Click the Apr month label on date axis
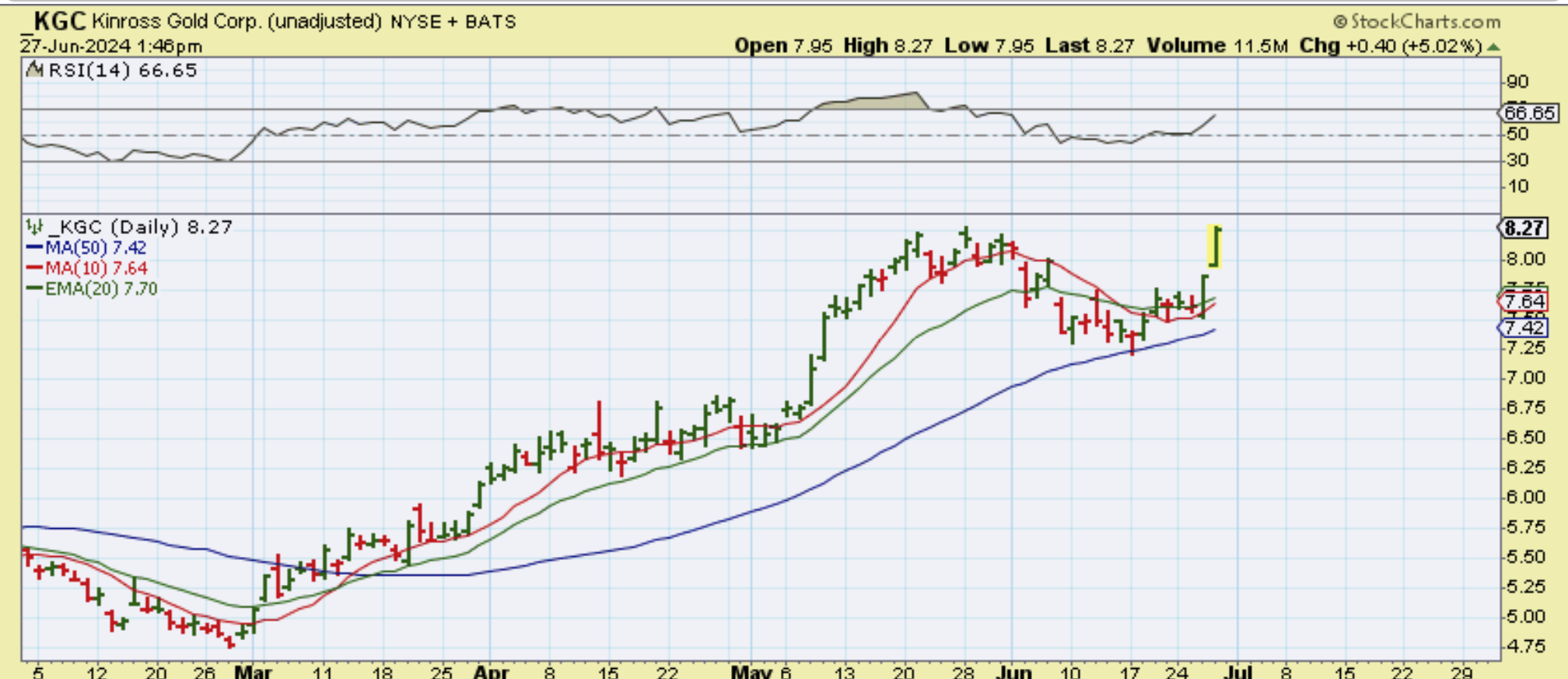This screenshot has width=1568, height=679. [x=492, y=671]
